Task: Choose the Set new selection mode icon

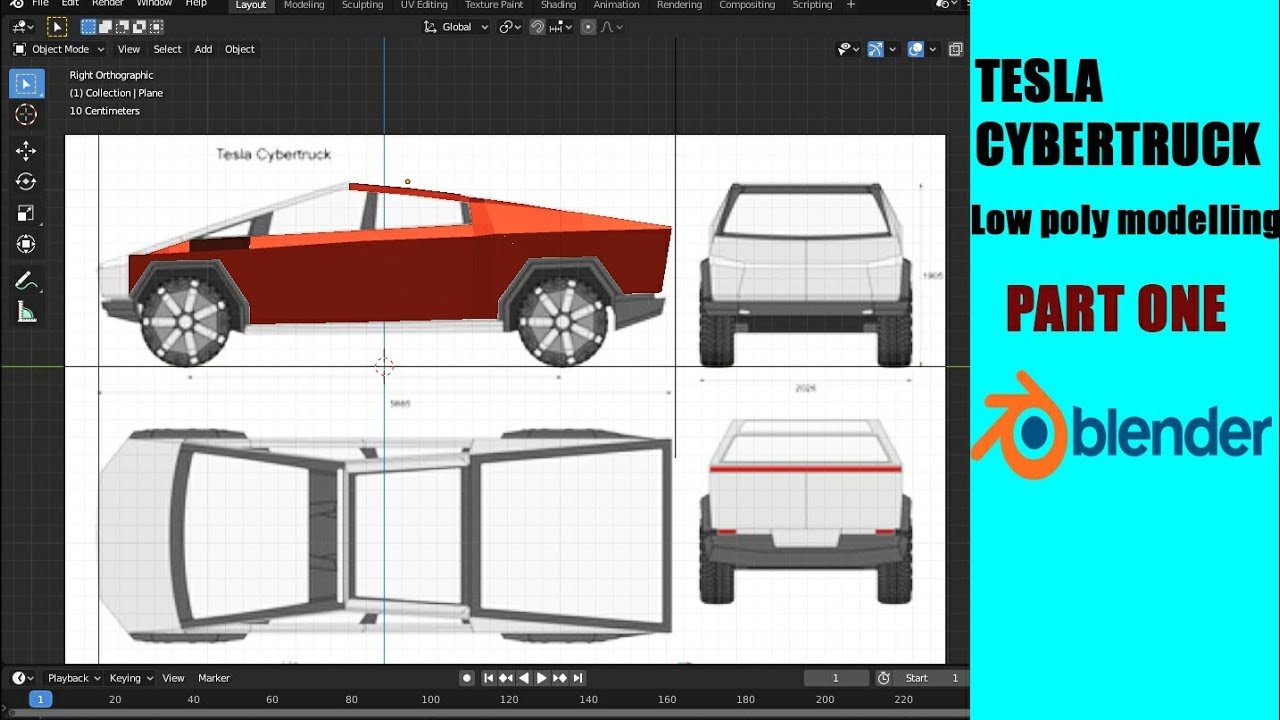Action: [88, 27]
